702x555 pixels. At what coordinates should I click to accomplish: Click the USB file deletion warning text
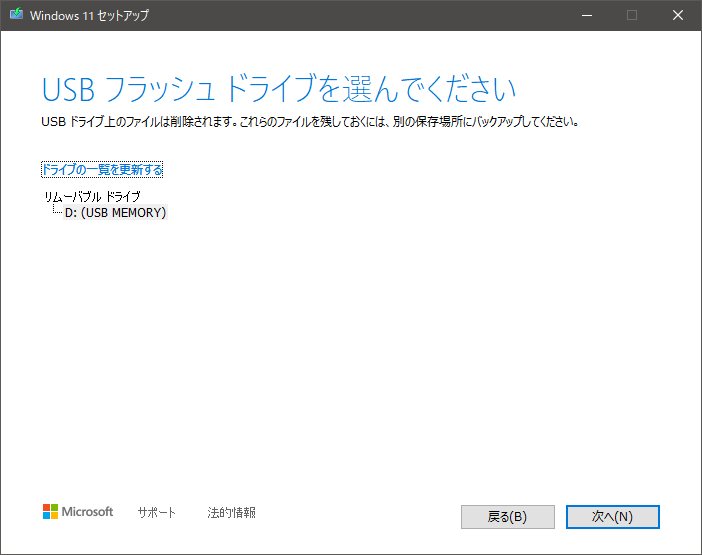tap(310, 122)
